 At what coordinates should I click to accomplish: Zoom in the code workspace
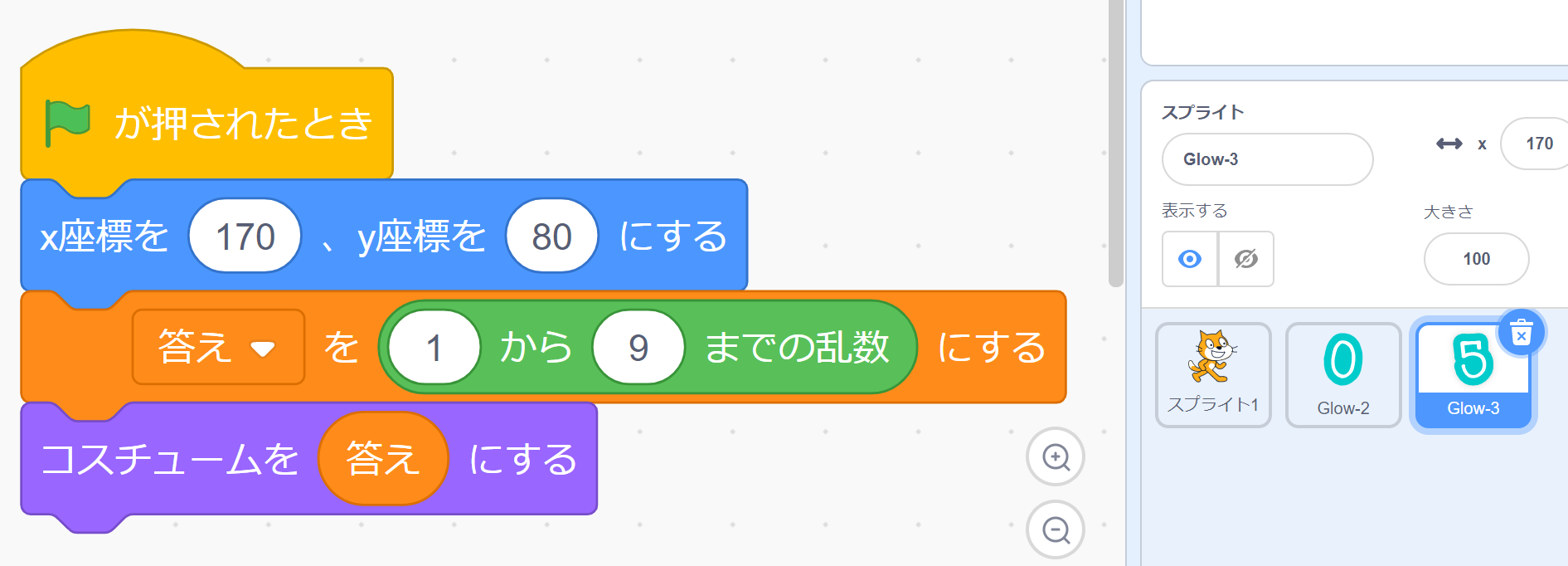coord(1056,457)
